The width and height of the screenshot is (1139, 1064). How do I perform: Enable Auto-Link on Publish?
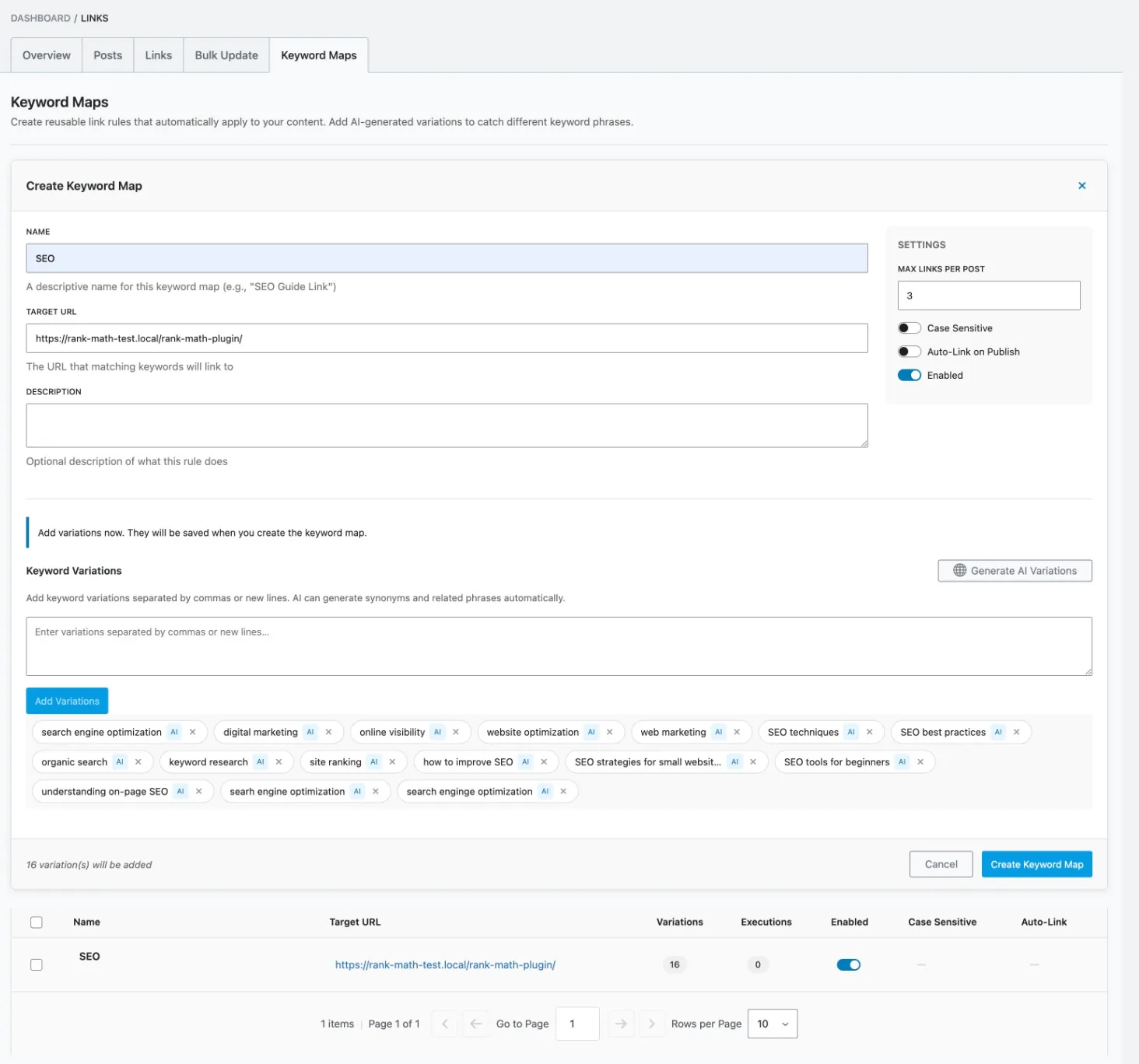point(909,351)
